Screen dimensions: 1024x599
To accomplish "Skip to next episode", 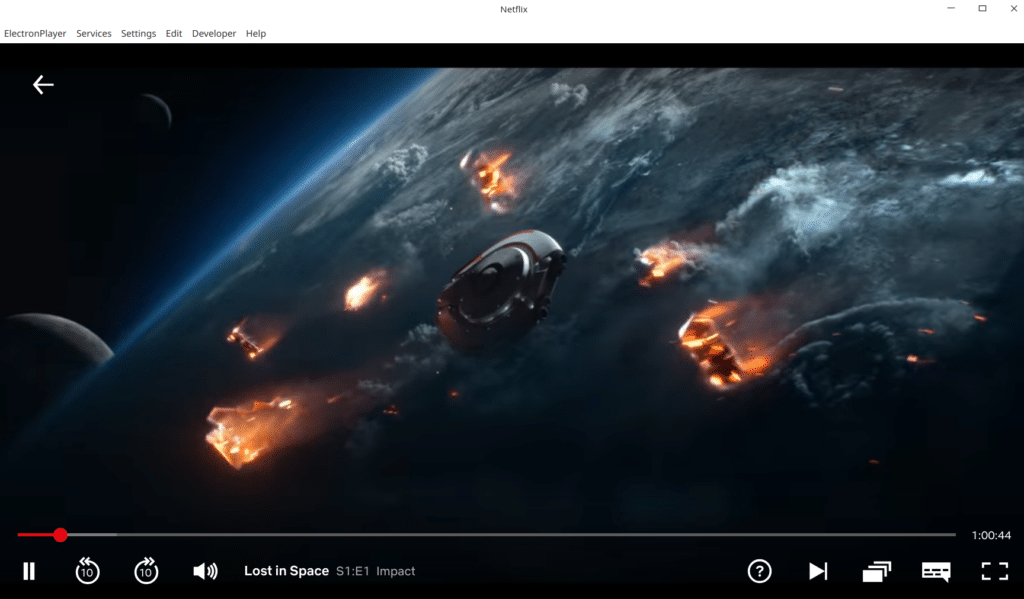I will point(818,571).
